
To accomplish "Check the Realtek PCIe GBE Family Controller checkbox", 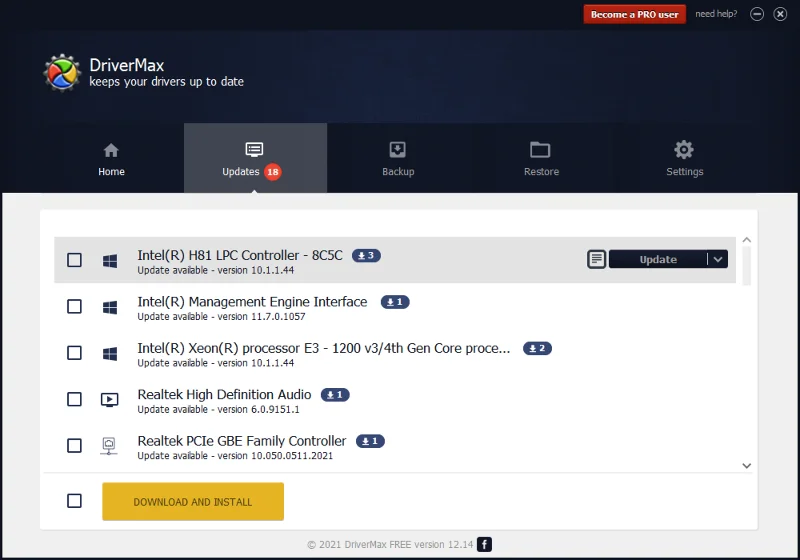I will point(74,446).
